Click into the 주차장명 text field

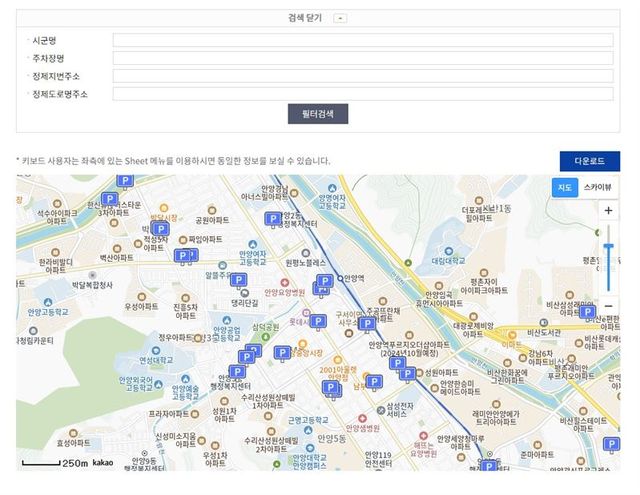coord(362,58)
